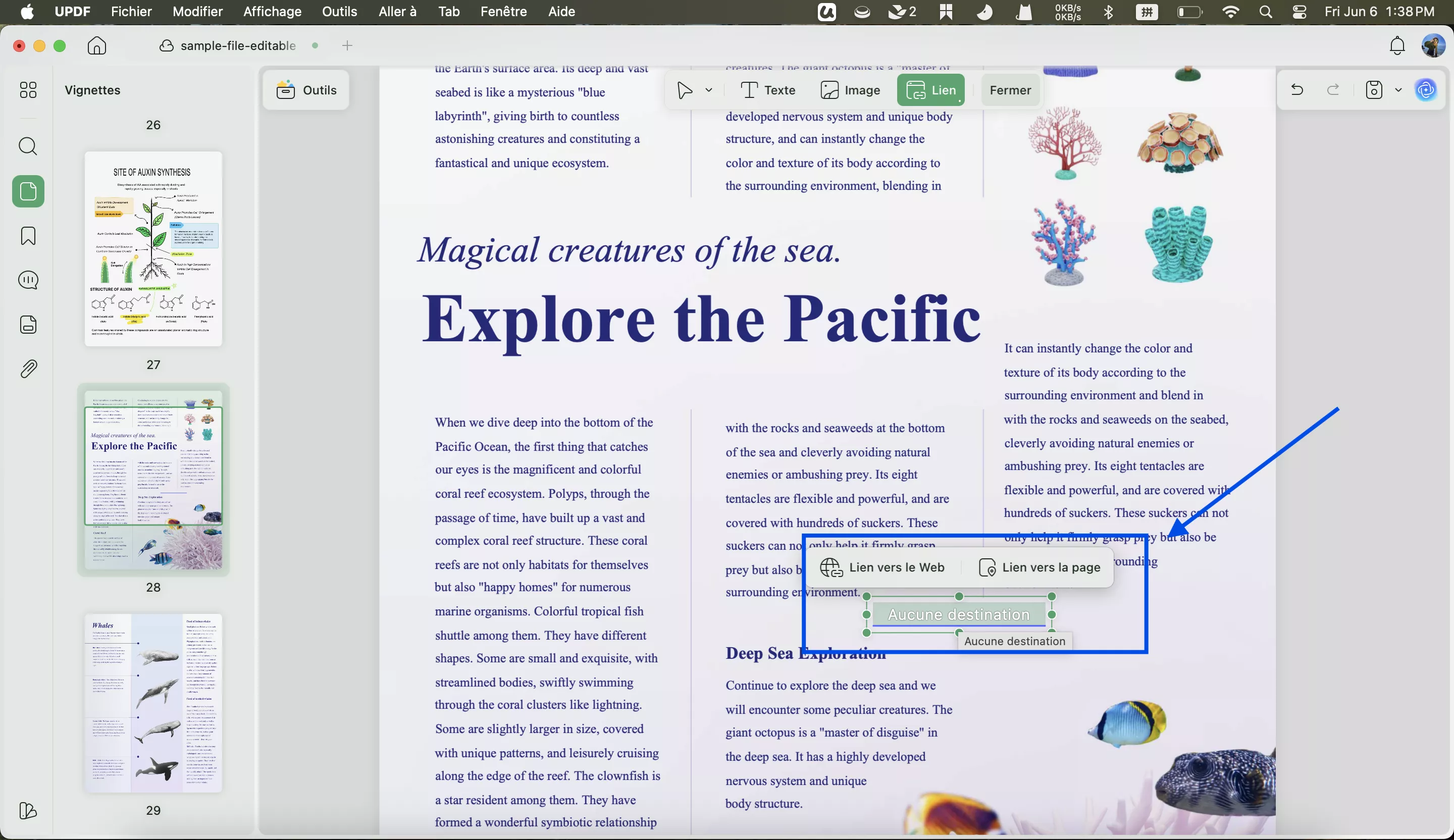Add a new tab with plus icon
1454x840 pixels.
pos(347,45)
